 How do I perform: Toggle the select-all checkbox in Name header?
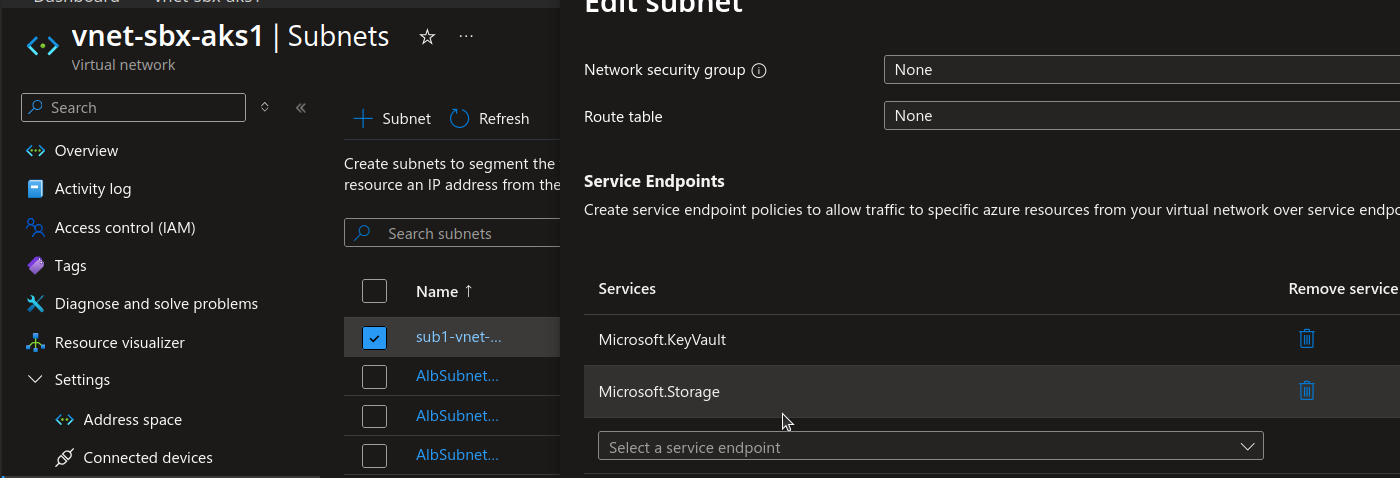click(374, 291)
